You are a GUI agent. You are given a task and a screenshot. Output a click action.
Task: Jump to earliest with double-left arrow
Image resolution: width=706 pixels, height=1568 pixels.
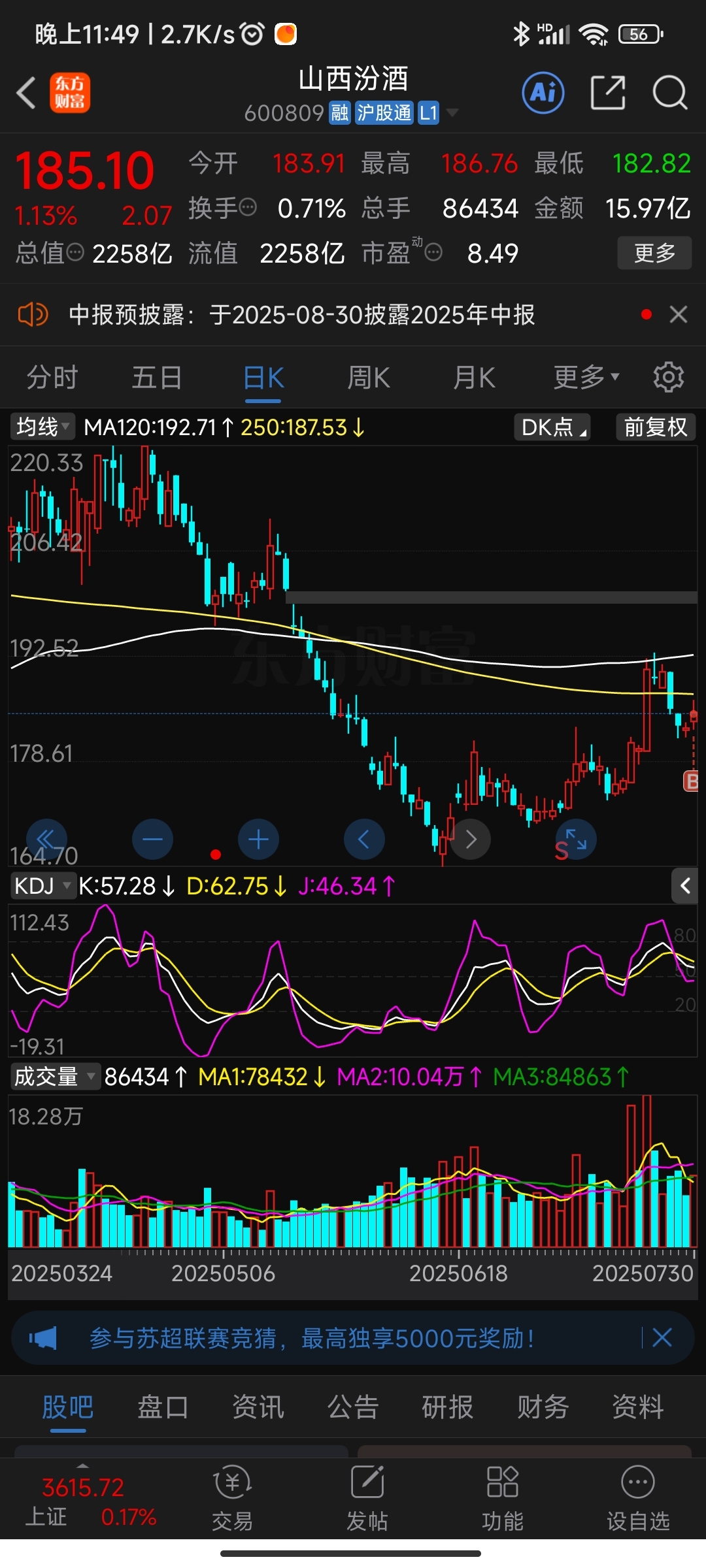(46, 839)
